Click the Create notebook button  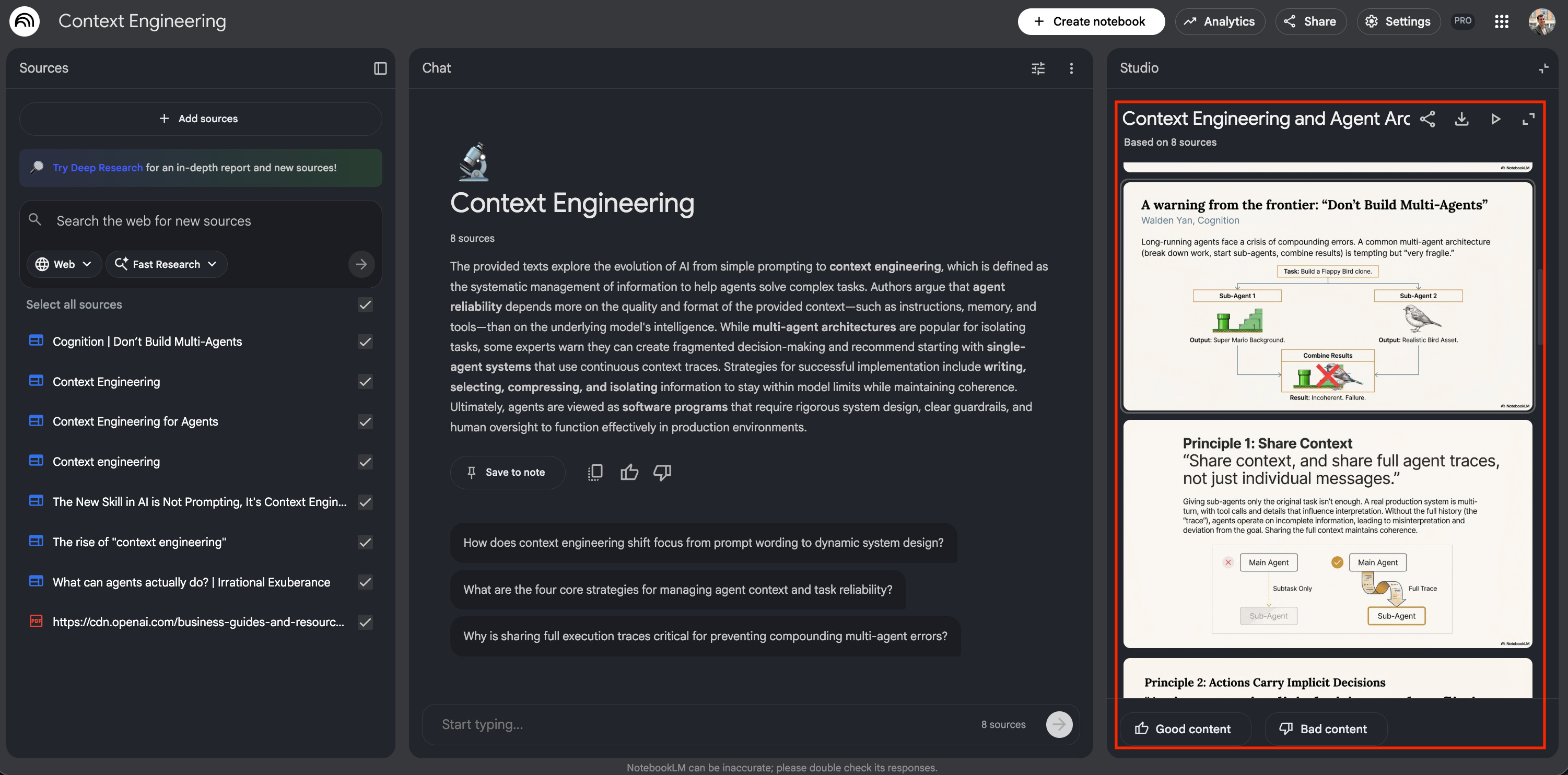click(1091, 21)
